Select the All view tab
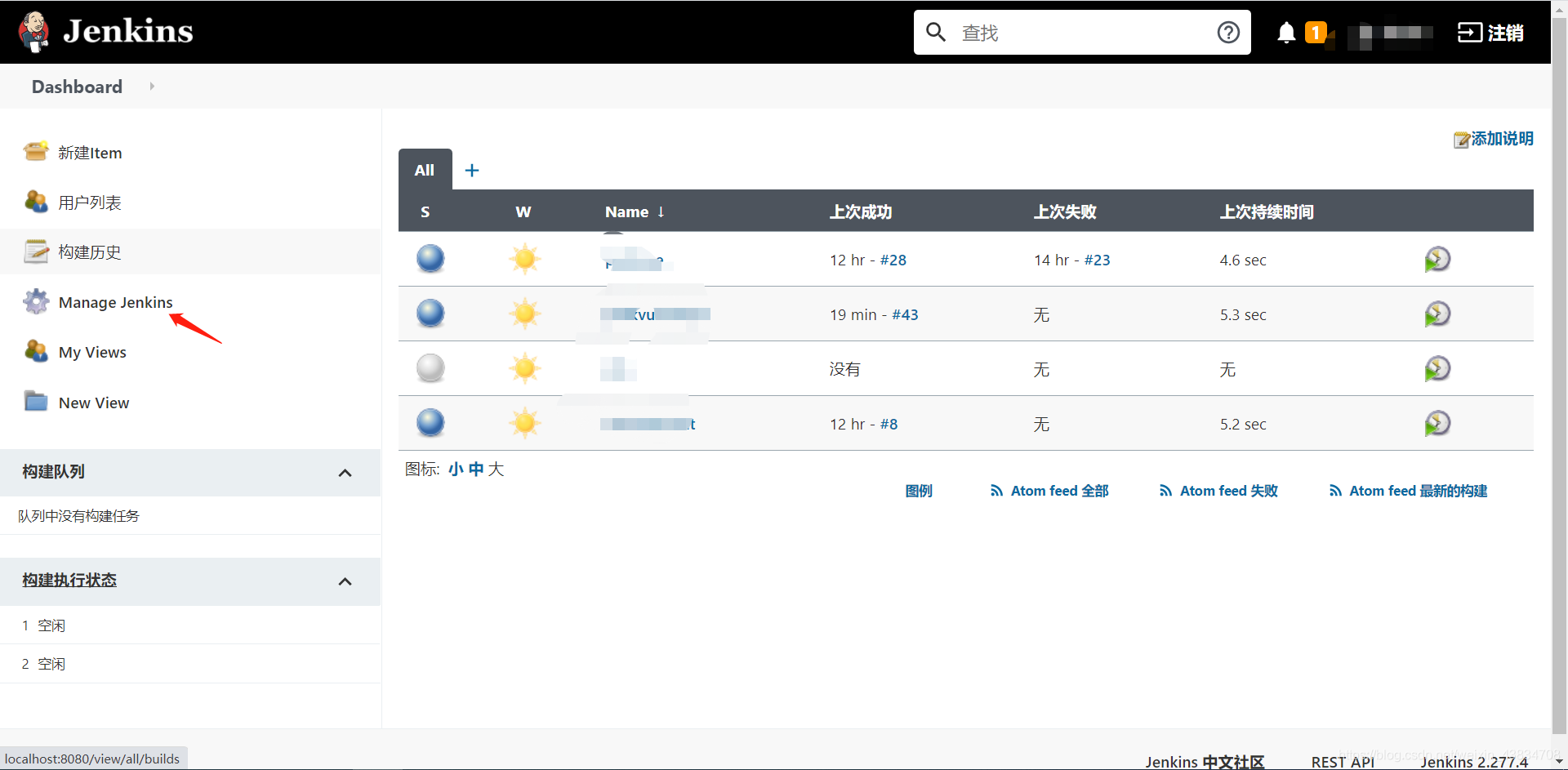Viewport: 1568px width, 770px height. point(425,170)
